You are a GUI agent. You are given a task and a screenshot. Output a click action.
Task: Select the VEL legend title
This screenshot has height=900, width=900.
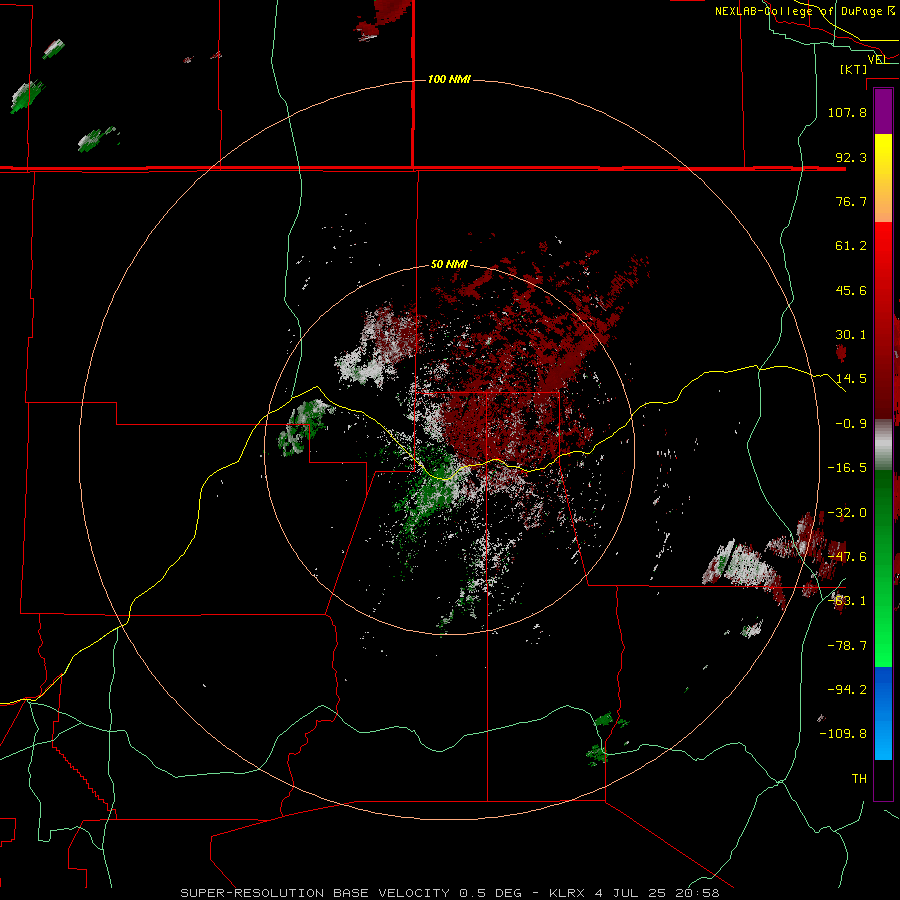(x=877, y=59)
